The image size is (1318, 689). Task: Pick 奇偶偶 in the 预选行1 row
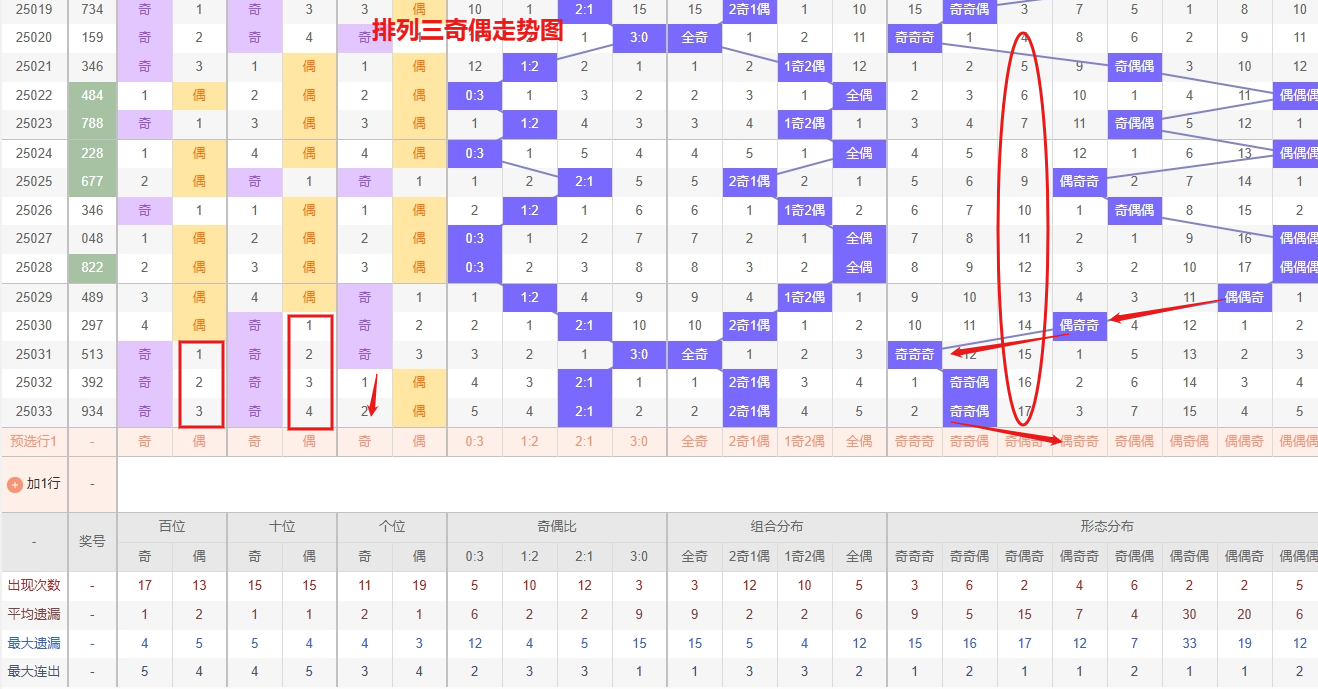click(x=1134, y=441)
